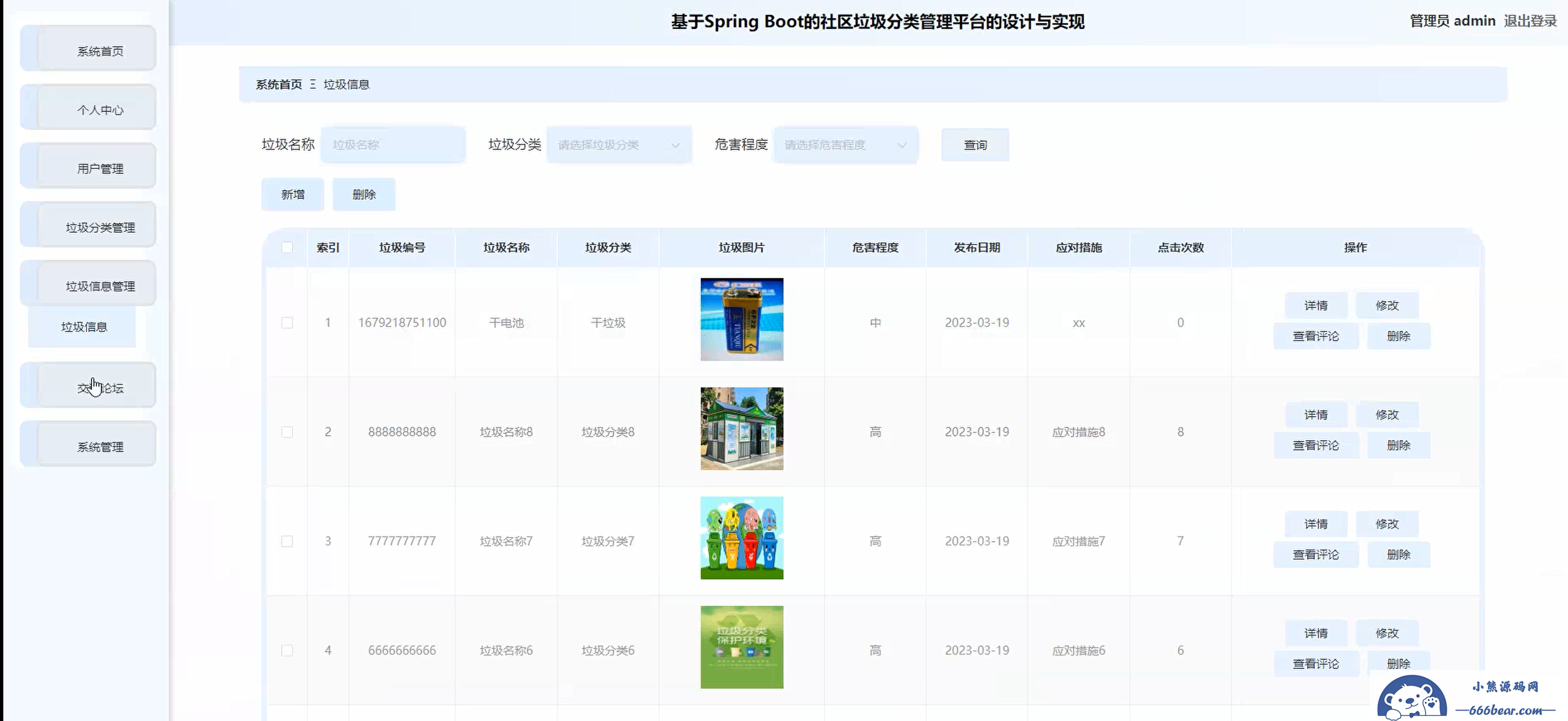Expand the 垃圾分类管理 sidebar menu
Screen dimensions: 1568x721
(x=100, y=227)
